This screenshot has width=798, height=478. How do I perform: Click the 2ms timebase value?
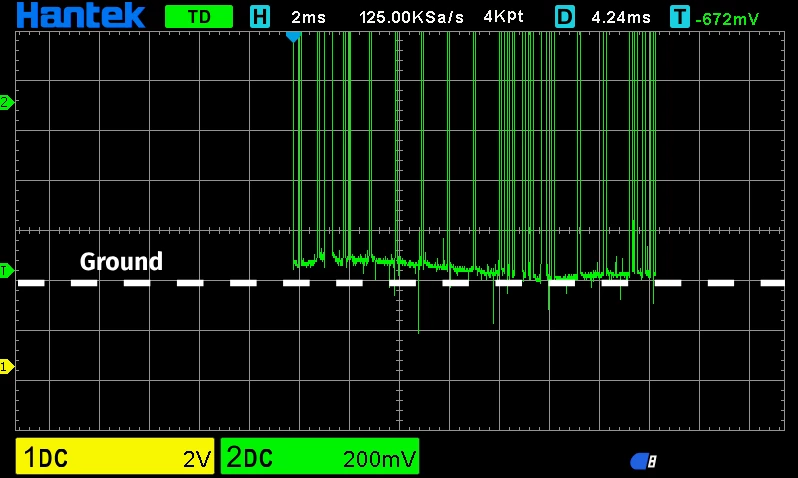coord(308,18)
